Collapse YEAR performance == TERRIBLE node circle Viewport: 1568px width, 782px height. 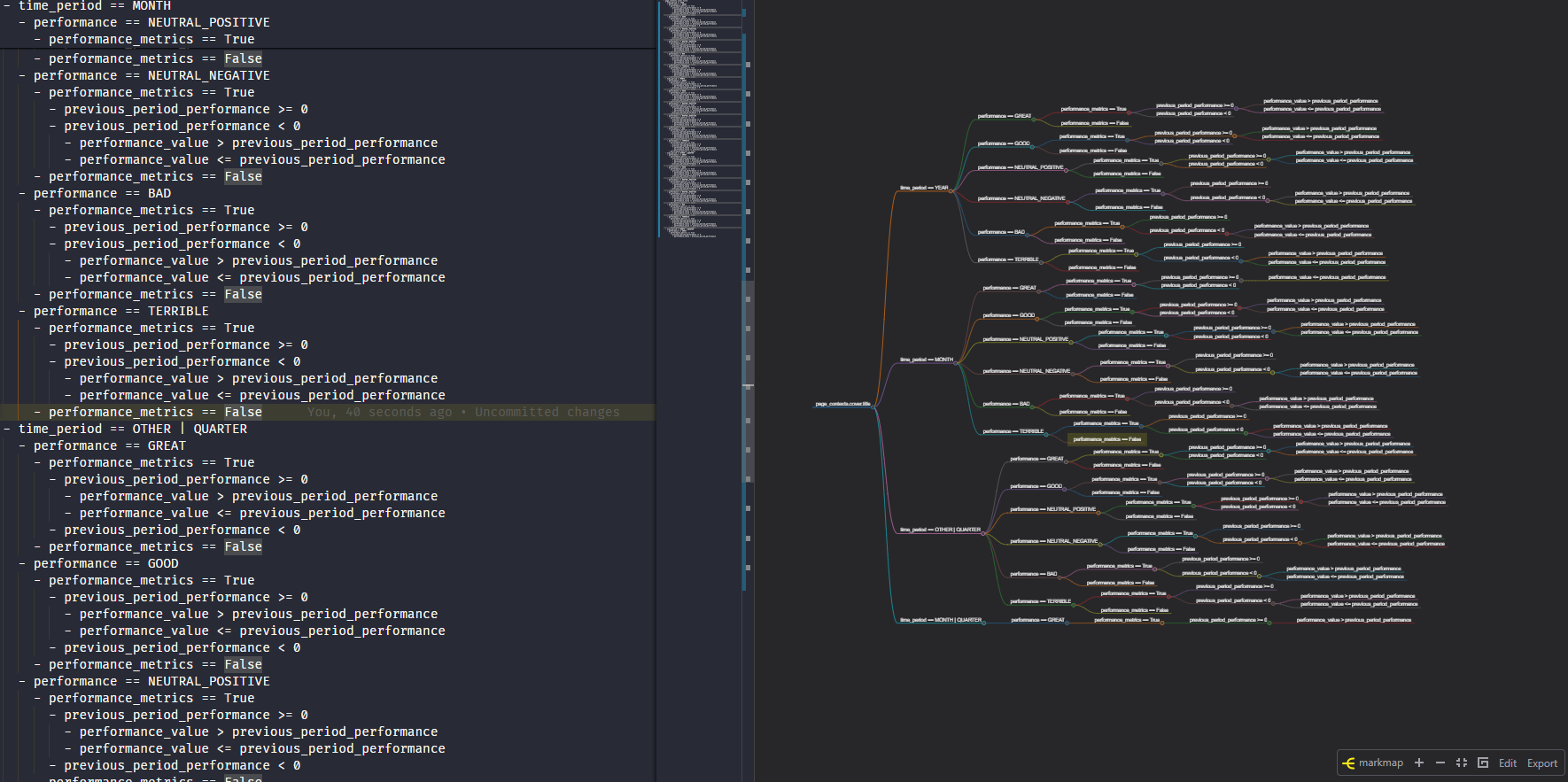(x=1042, y=261)
